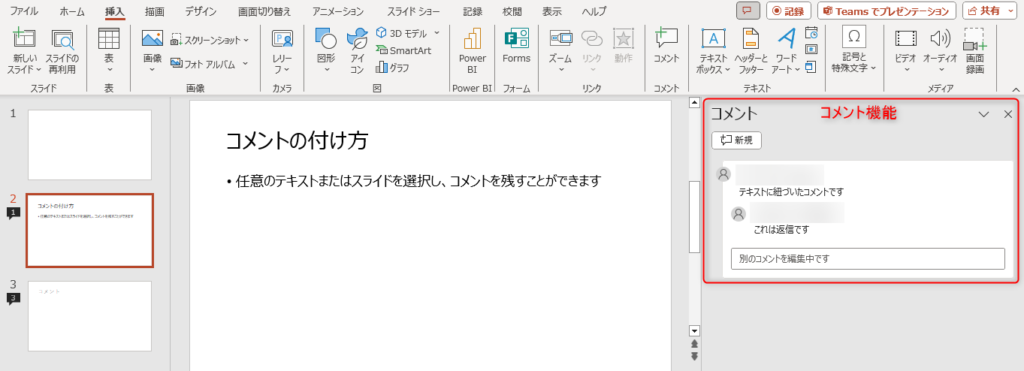Open the アニメーション tab

(x=338, y=11)
